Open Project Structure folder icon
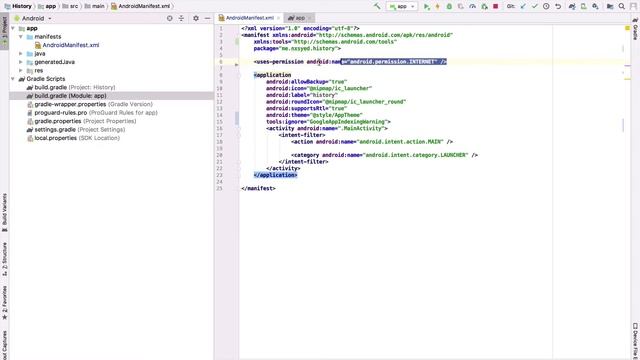The width and height of the screenshot is (640, 360). (x=610, y=6)
